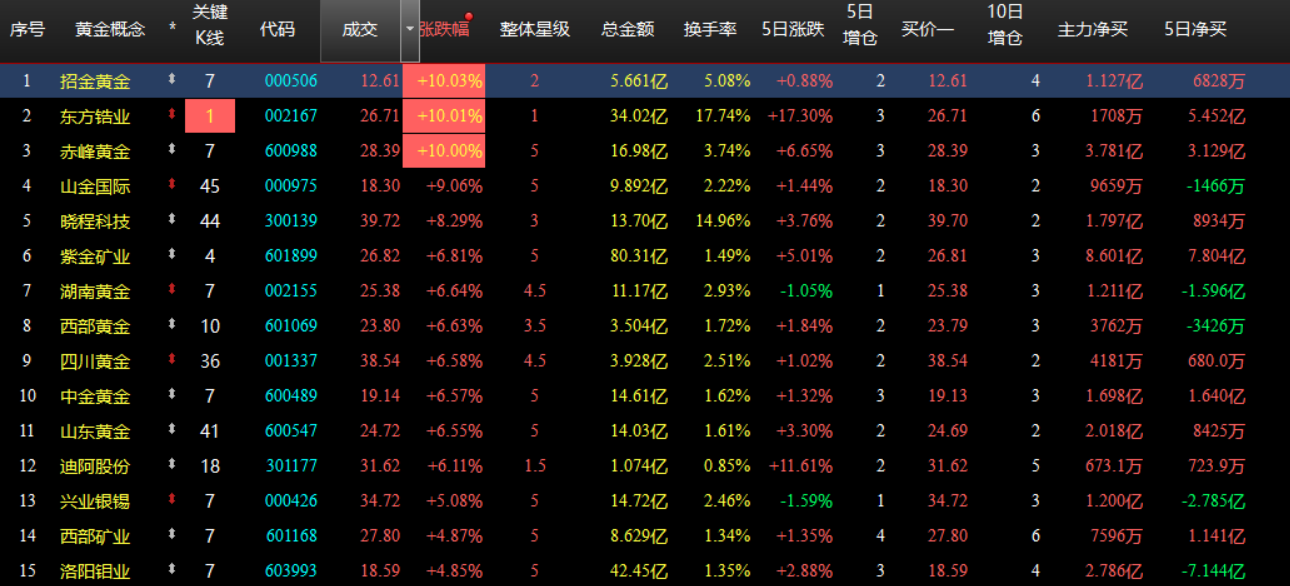The image size is (1290, 586).
Task: Click the highlighted key K-line value 1
Action: click(210, 116)
